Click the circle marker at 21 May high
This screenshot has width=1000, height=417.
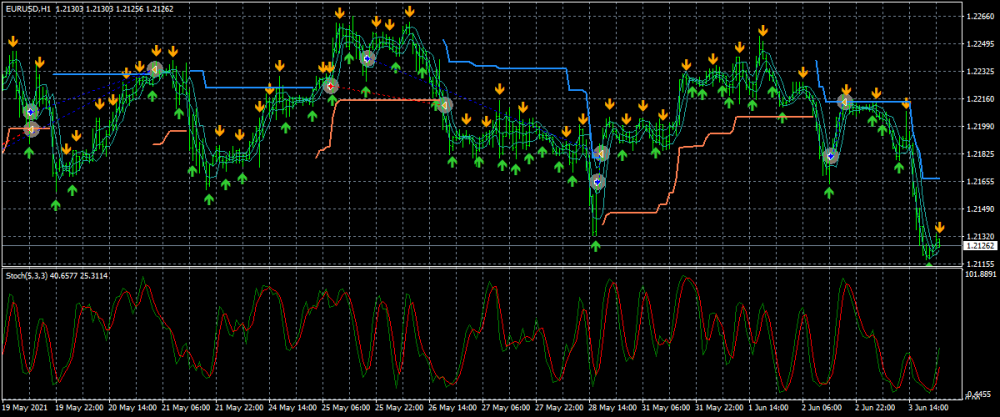click(155, 69)
